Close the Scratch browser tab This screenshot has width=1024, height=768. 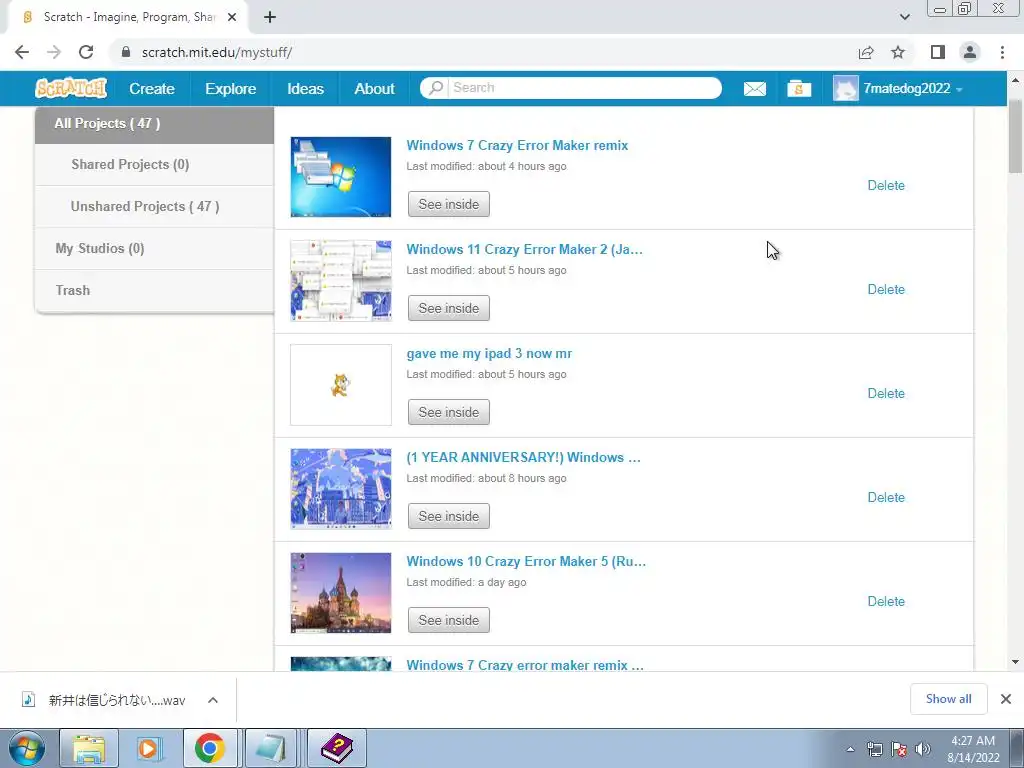coord(232,17)
